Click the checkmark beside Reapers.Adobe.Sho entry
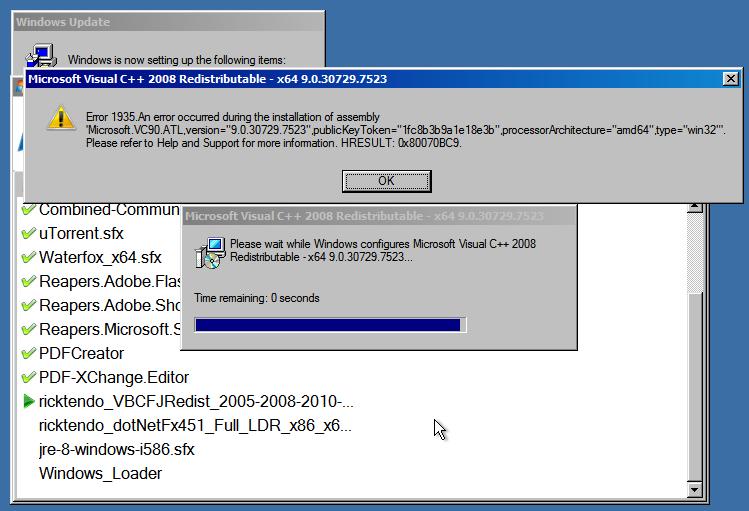 coord(29,305)
